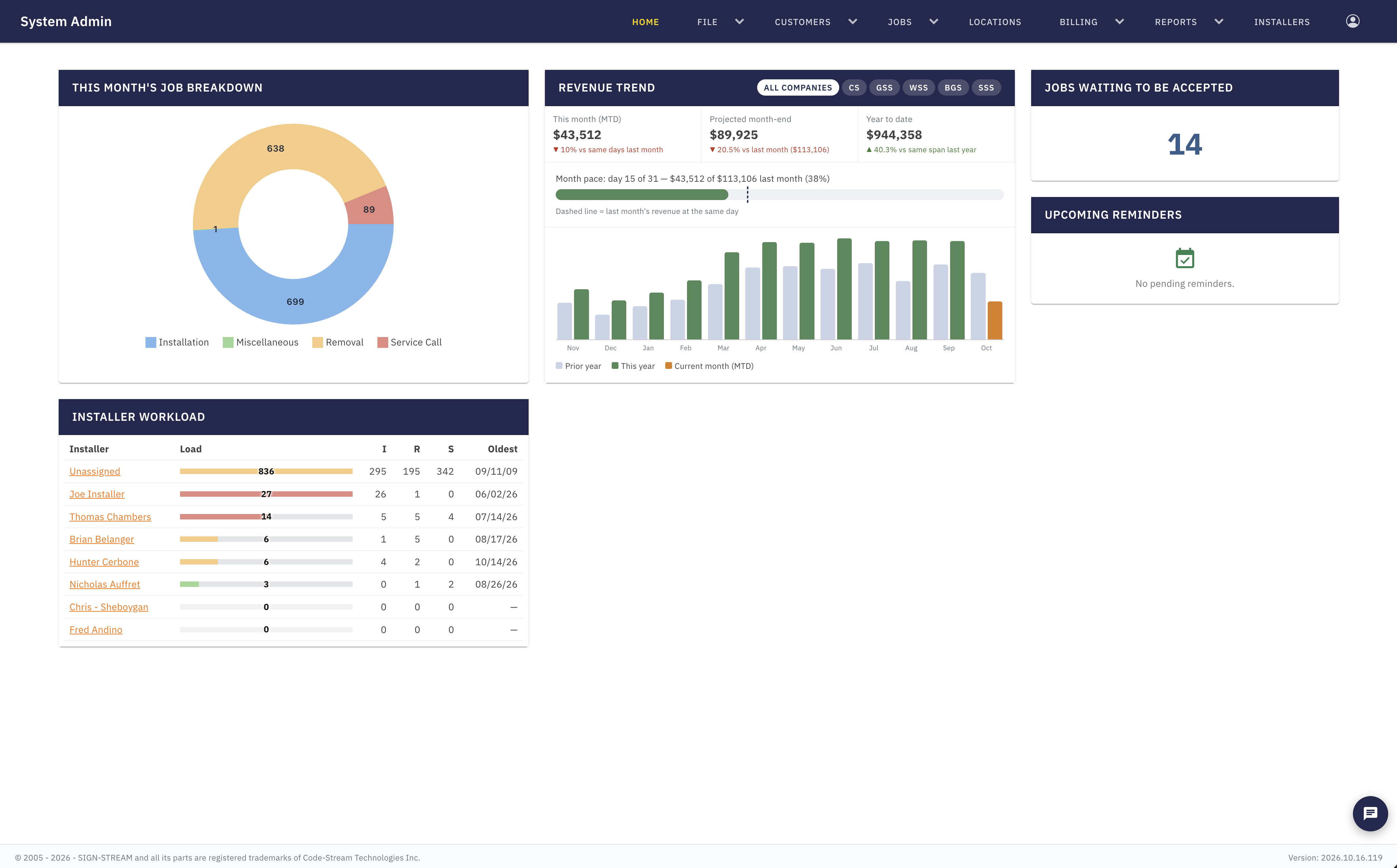Screen dimensions: 1397x868
Task: Click the Year to date $944,358 value
Action: 894,135
